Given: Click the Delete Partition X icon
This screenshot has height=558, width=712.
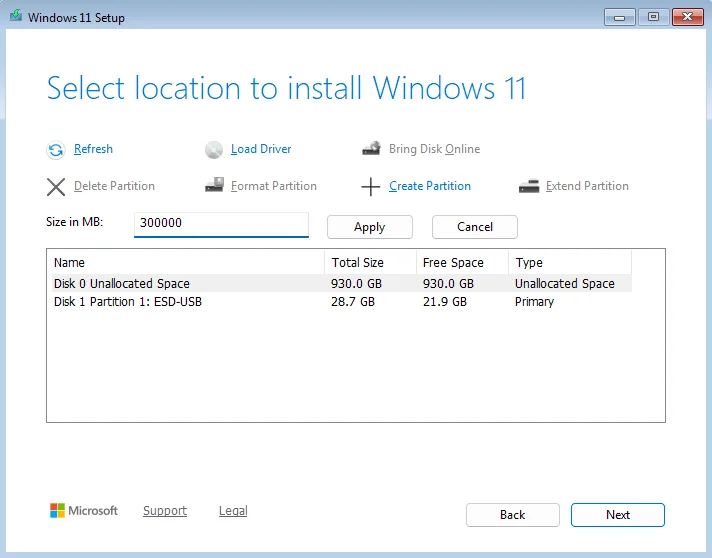Looking at the screenshot, I should pyautogui.click(x=56, y=187).
